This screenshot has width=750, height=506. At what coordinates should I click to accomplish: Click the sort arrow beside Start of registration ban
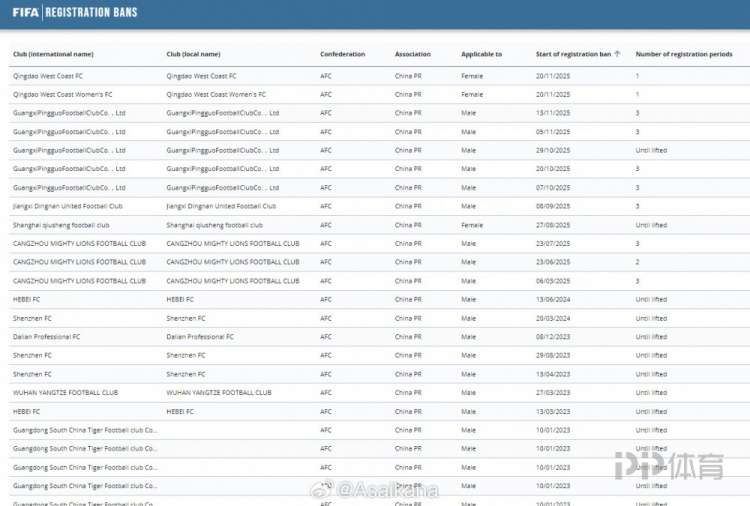617,54
